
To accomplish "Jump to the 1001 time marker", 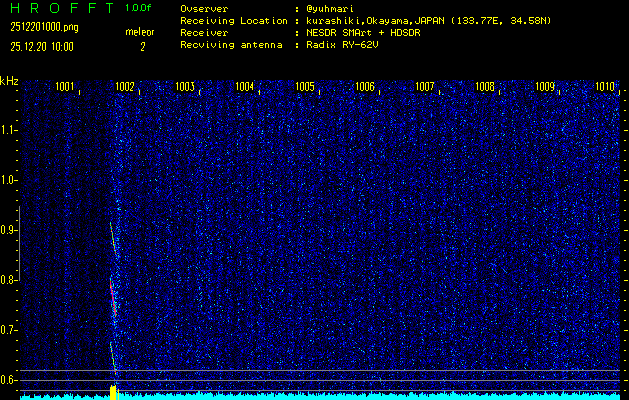I will point(65,87).
